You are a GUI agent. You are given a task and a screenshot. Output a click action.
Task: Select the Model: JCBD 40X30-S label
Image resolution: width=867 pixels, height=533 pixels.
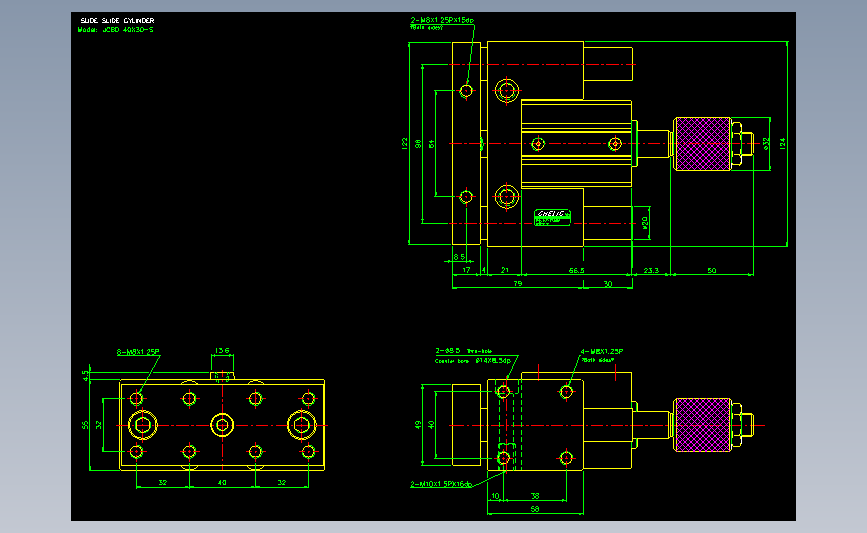tap(116, 30)
